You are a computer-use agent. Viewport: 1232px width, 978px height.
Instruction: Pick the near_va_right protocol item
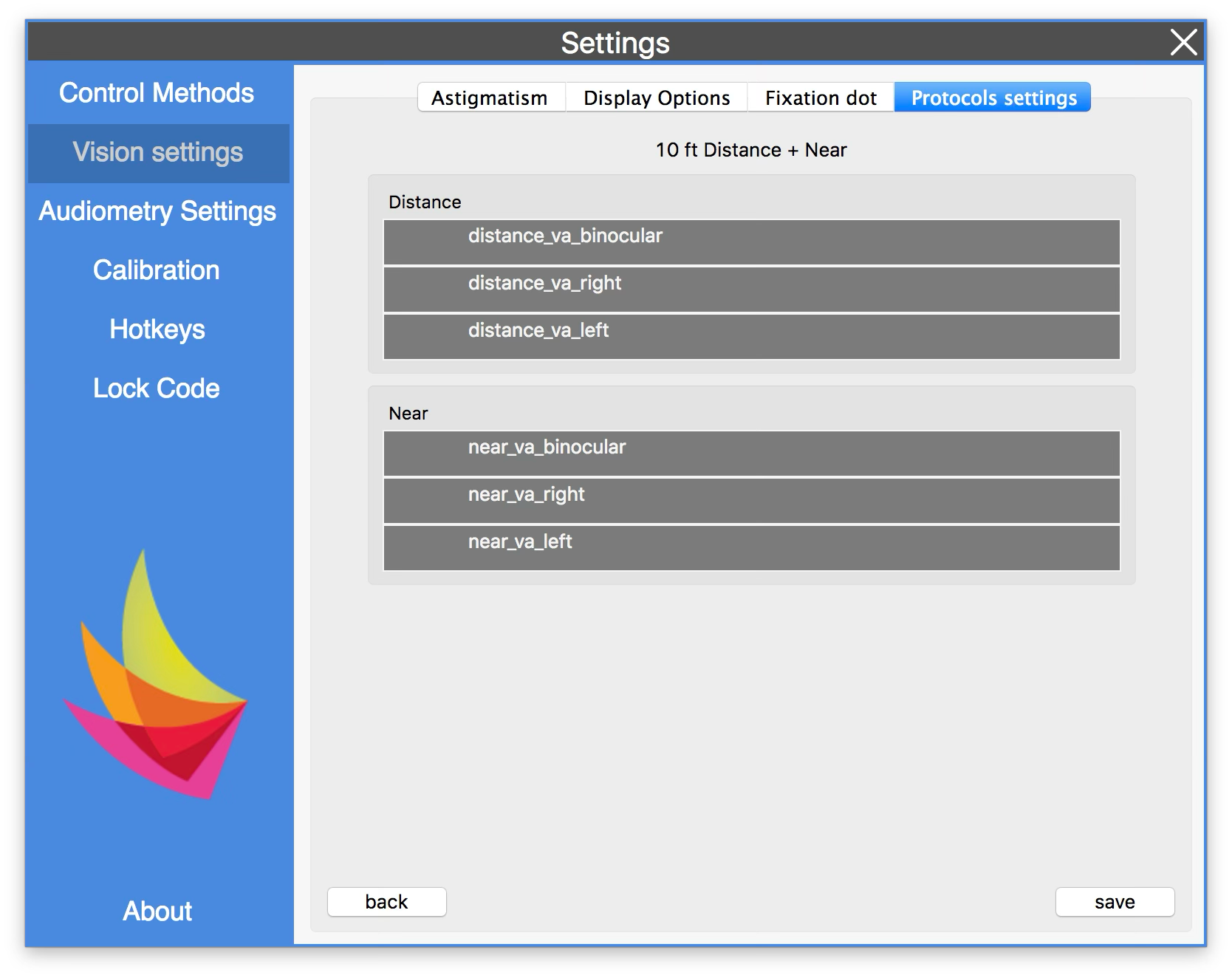751,501
